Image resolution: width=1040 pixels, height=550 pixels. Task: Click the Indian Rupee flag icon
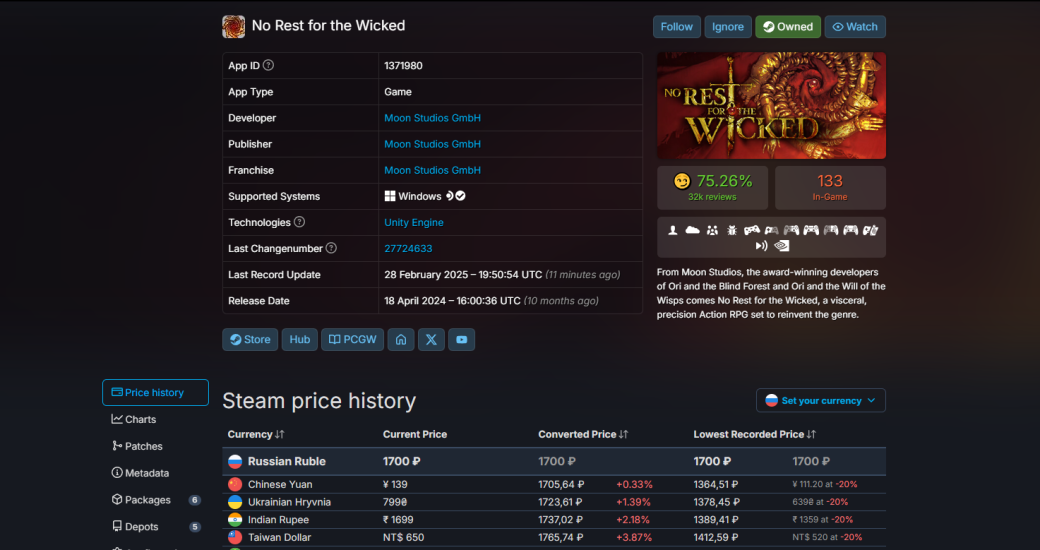pos(235,519)
